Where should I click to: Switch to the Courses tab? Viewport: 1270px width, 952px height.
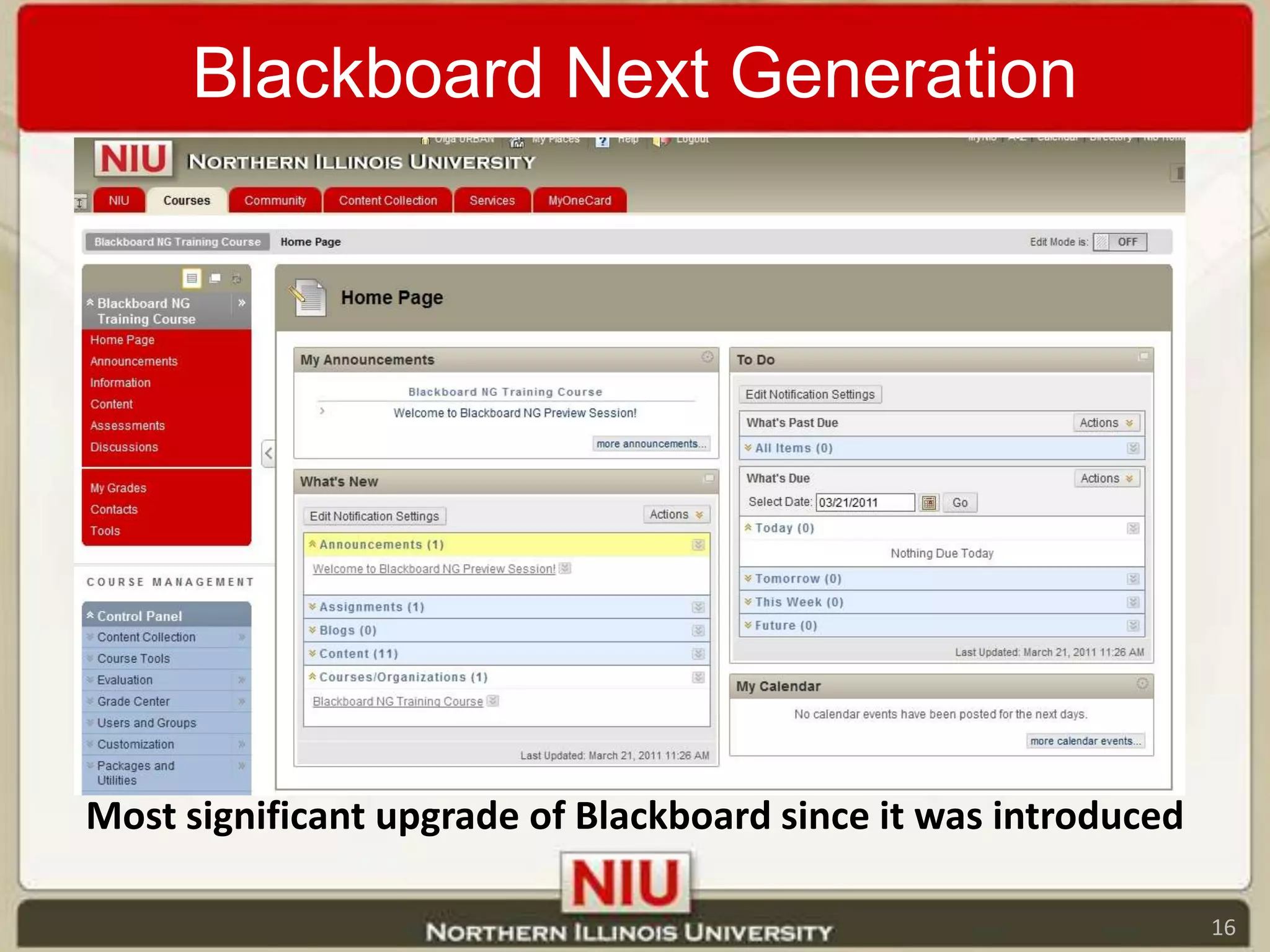click(187, 200)
